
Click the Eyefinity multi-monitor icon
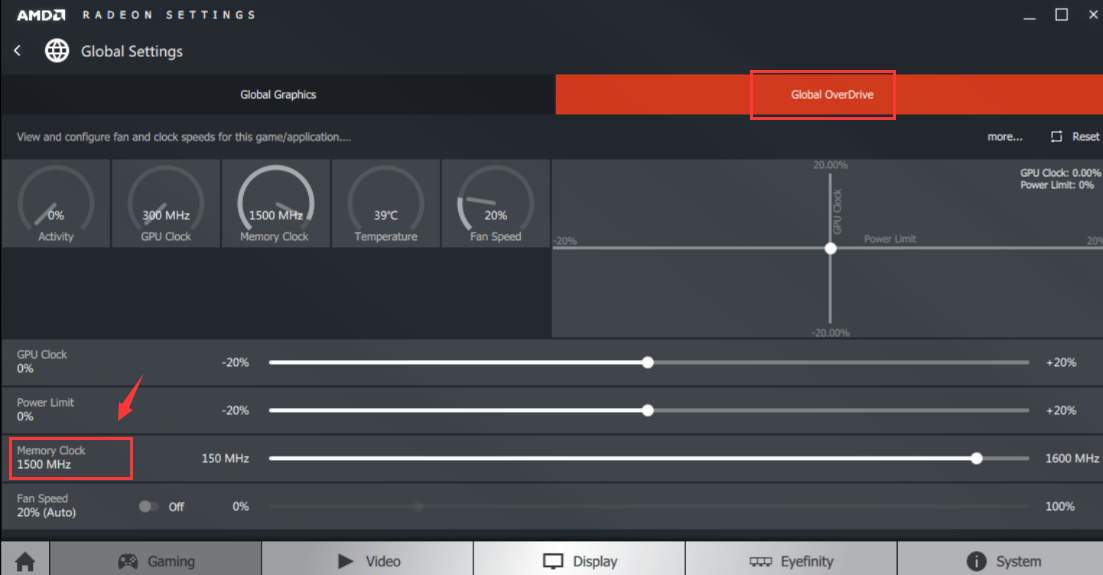pyautogui.click(x=760, y=561)
